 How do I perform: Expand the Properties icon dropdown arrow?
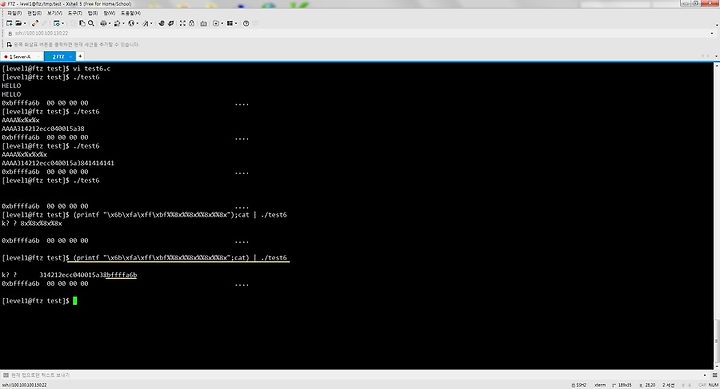click(x=62, y=23)
